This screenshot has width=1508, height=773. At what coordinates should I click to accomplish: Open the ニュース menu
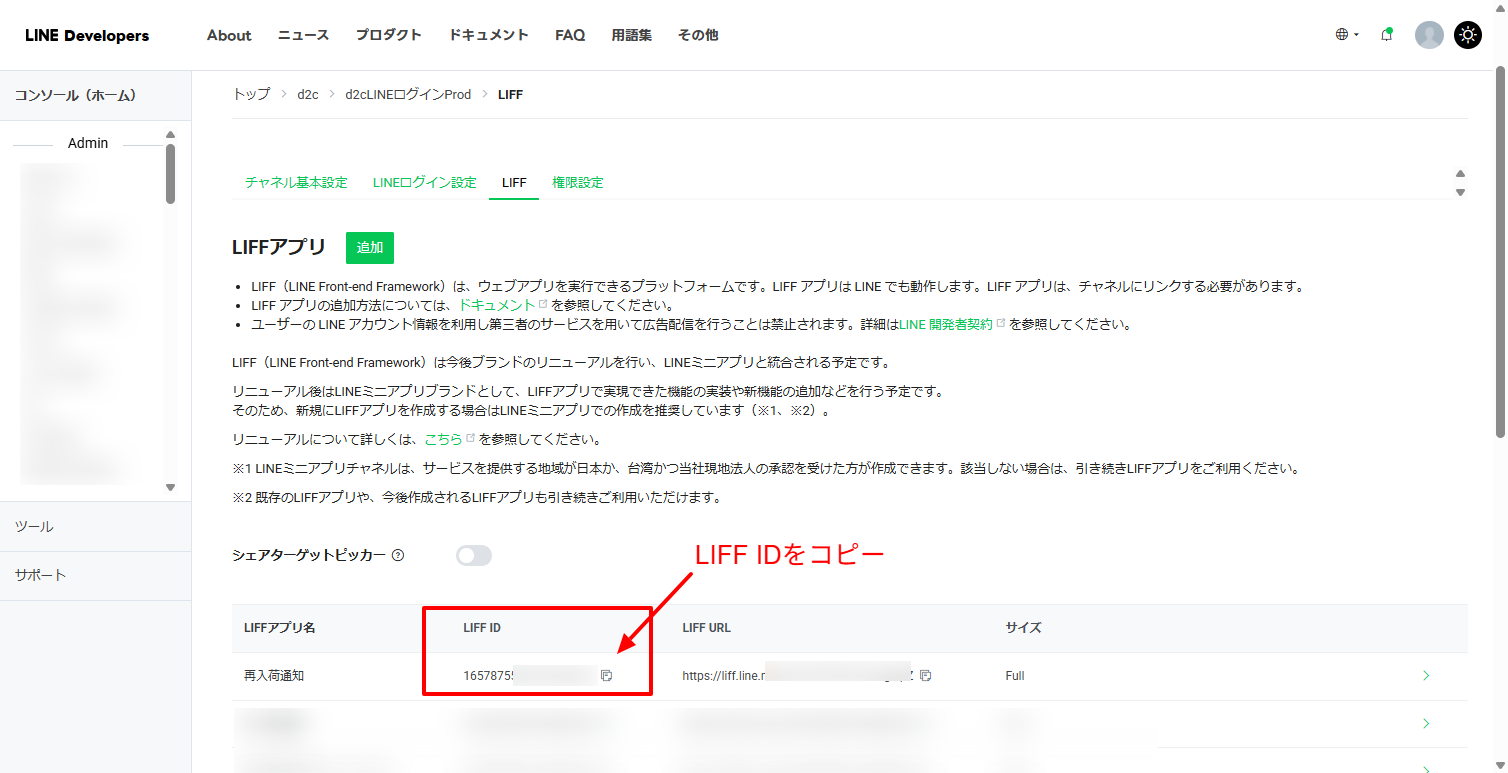[x=303, y=35]
